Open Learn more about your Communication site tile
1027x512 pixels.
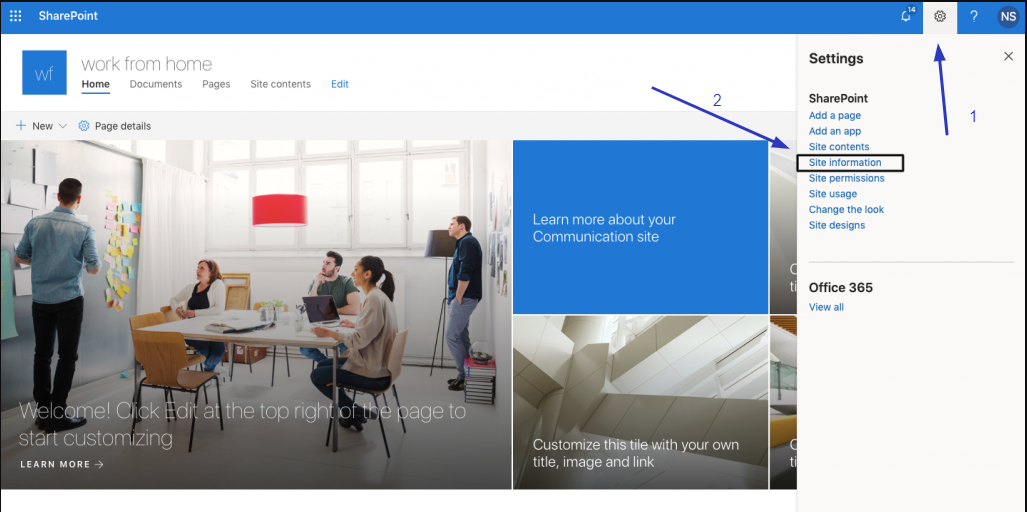641,227
